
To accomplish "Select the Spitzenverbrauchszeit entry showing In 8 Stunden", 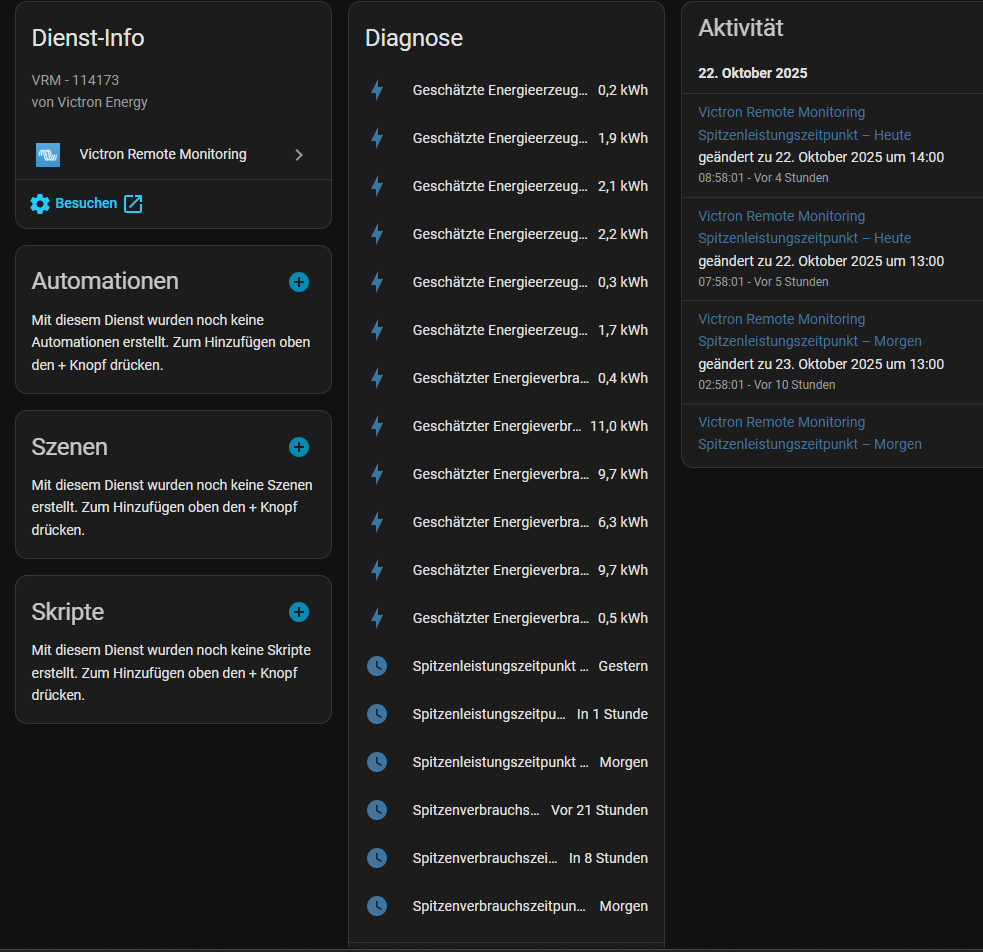I will [485, 858].
